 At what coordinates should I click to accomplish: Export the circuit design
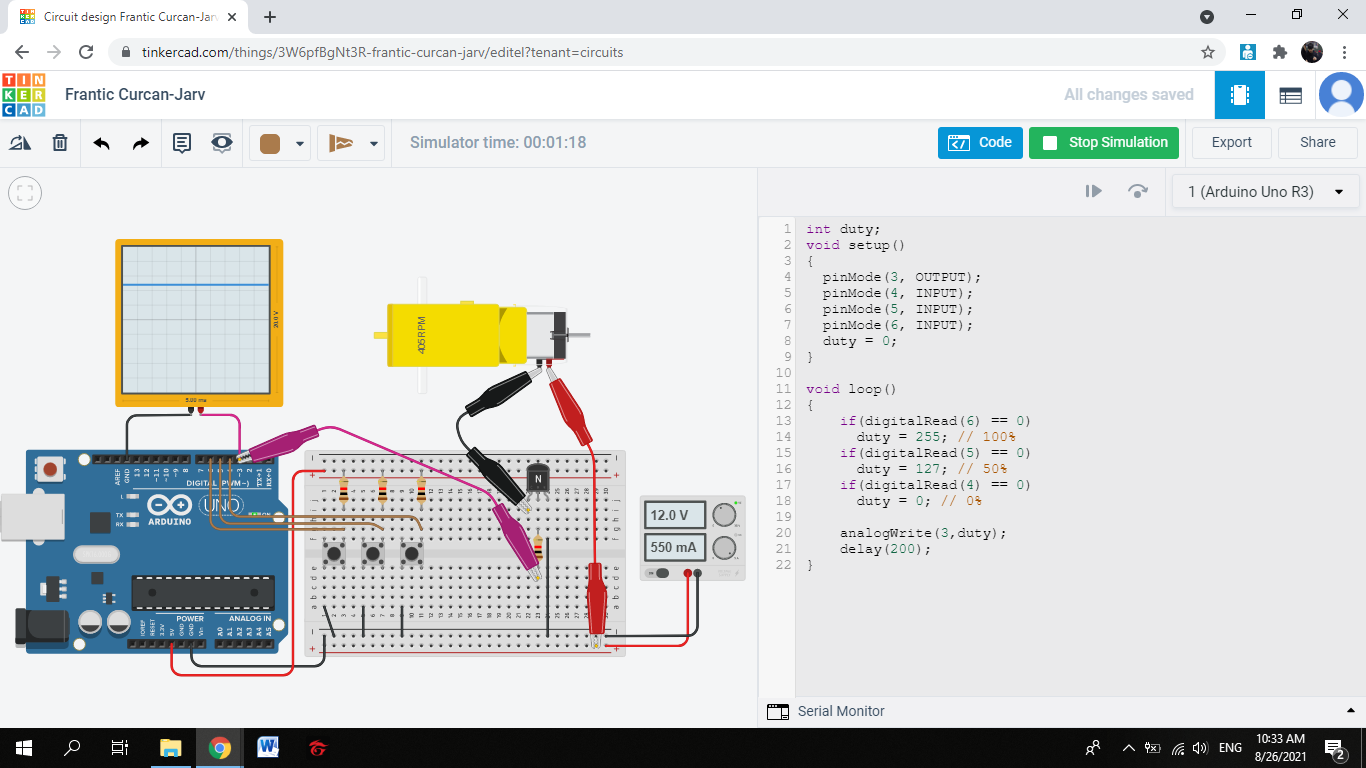click(1231, 143)
